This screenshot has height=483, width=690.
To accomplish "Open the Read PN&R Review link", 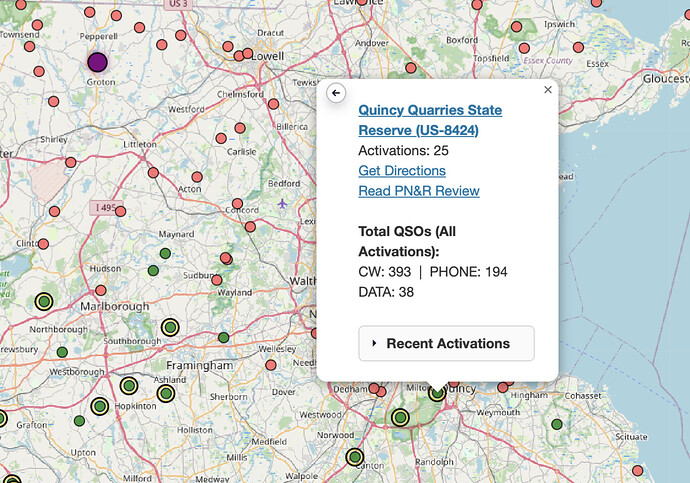I will (x=418, y=191).
